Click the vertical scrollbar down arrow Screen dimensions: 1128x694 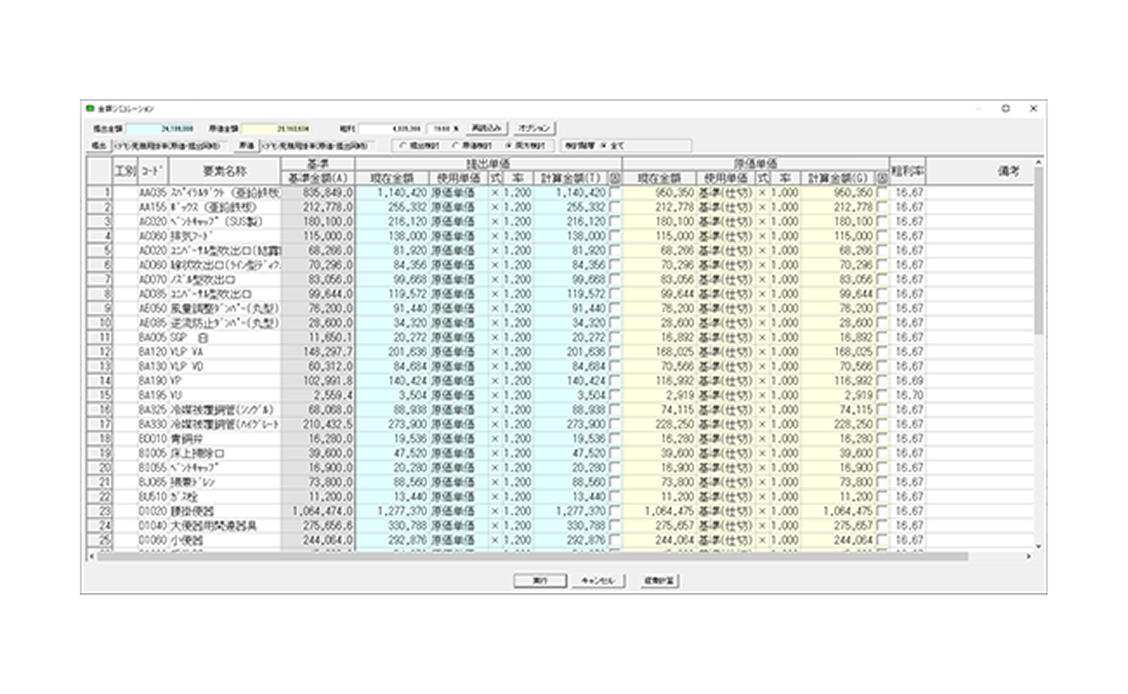1037,546
